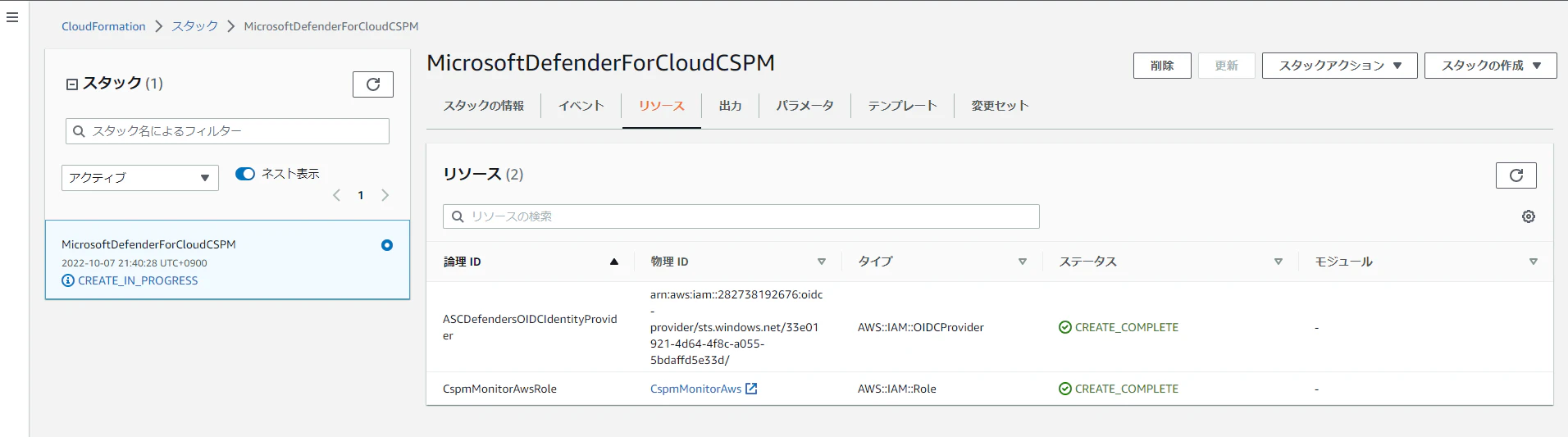Select the リソース tab

(x=662, y=106)
